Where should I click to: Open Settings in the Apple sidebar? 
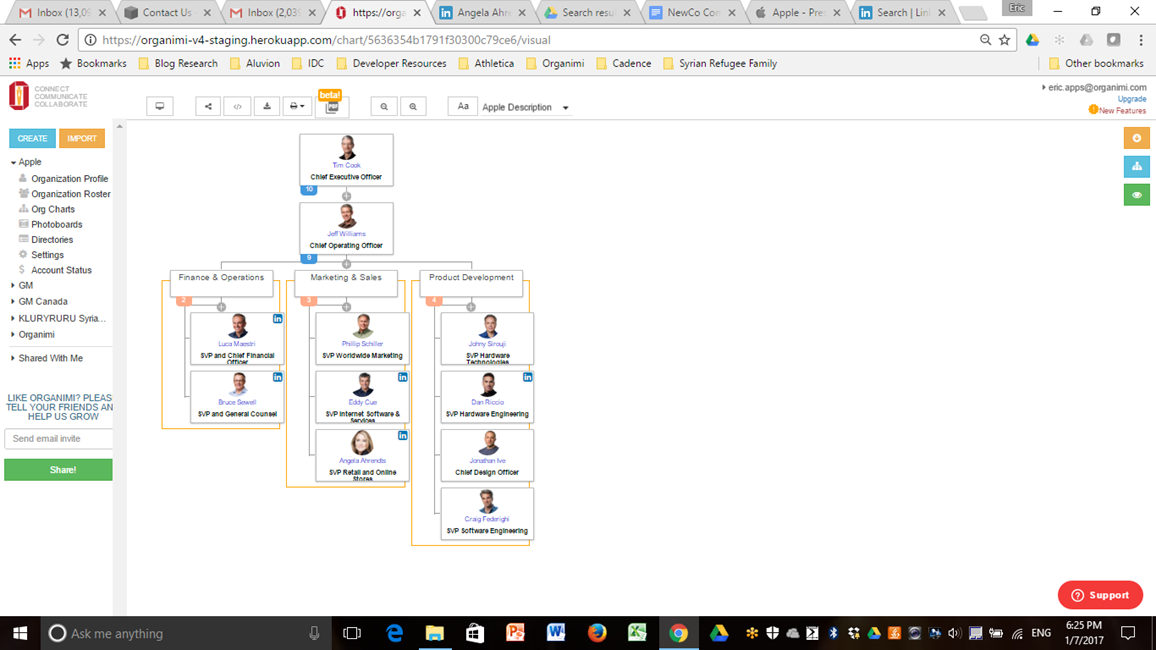point(47,255)
